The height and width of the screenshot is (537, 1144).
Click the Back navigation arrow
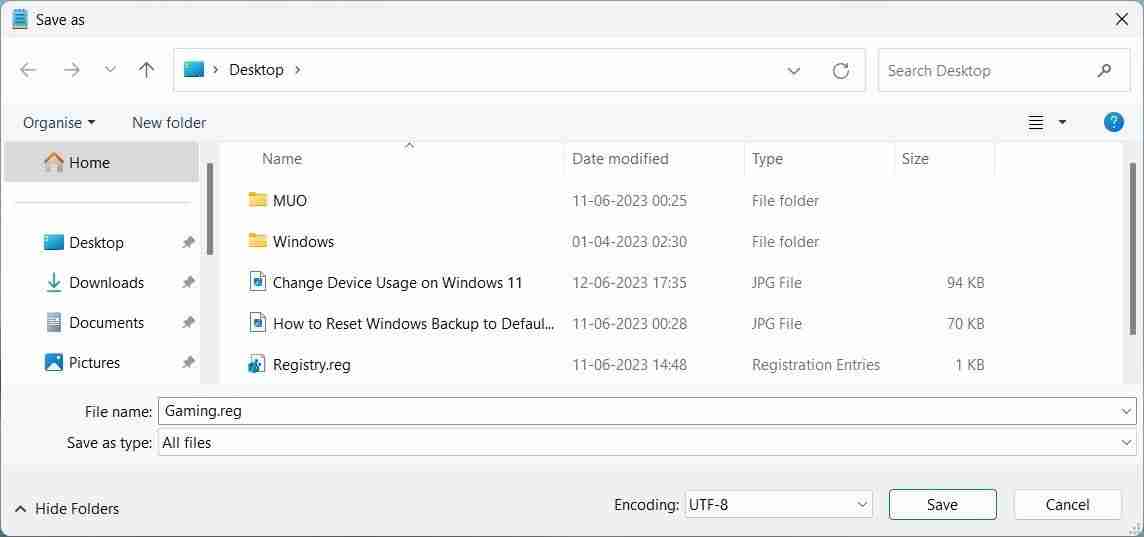click(28, 70)
